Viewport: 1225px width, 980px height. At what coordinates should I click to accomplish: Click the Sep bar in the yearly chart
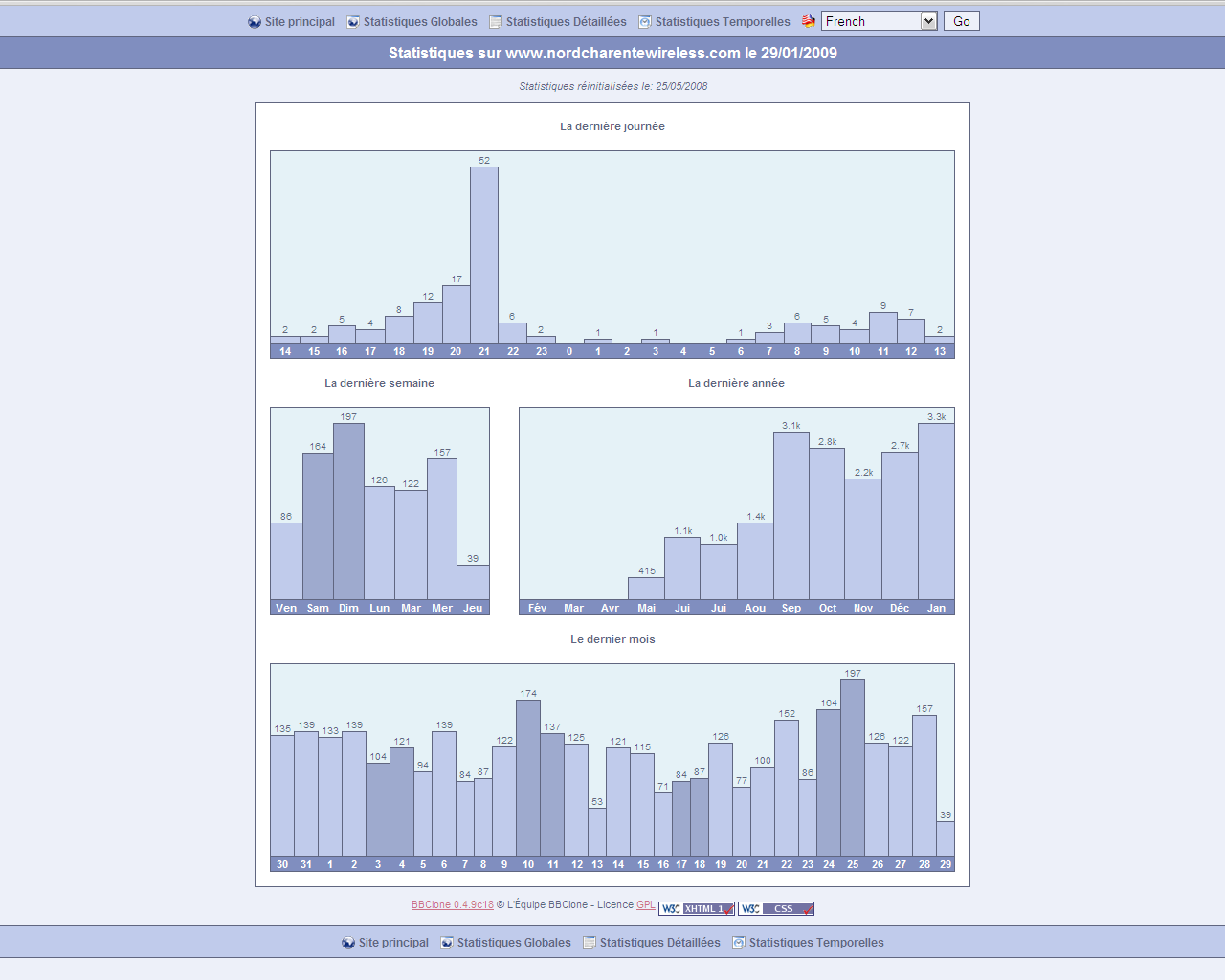tap(791, 517)
